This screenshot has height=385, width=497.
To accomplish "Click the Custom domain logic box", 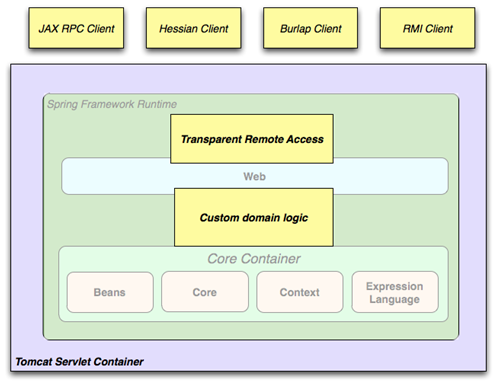I will 254,217.
